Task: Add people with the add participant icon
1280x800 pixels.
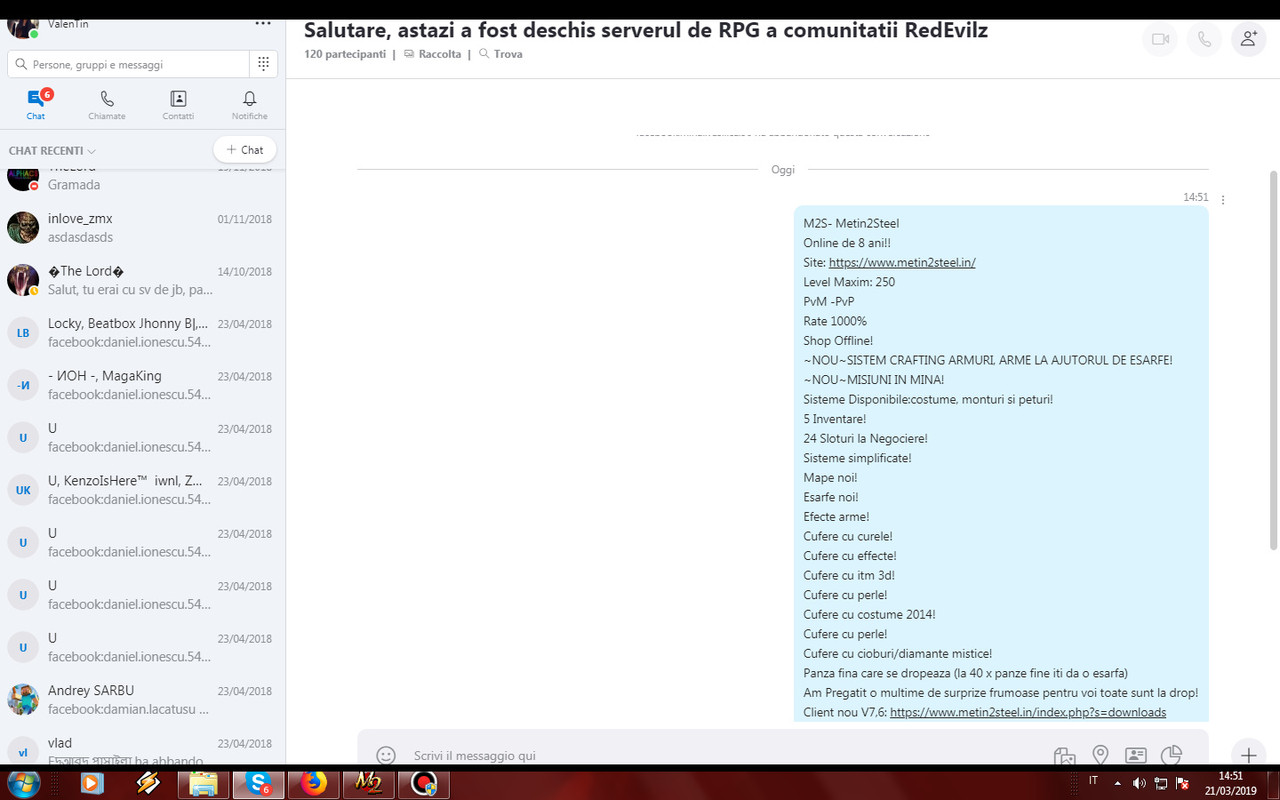Action: point(1248,39)
